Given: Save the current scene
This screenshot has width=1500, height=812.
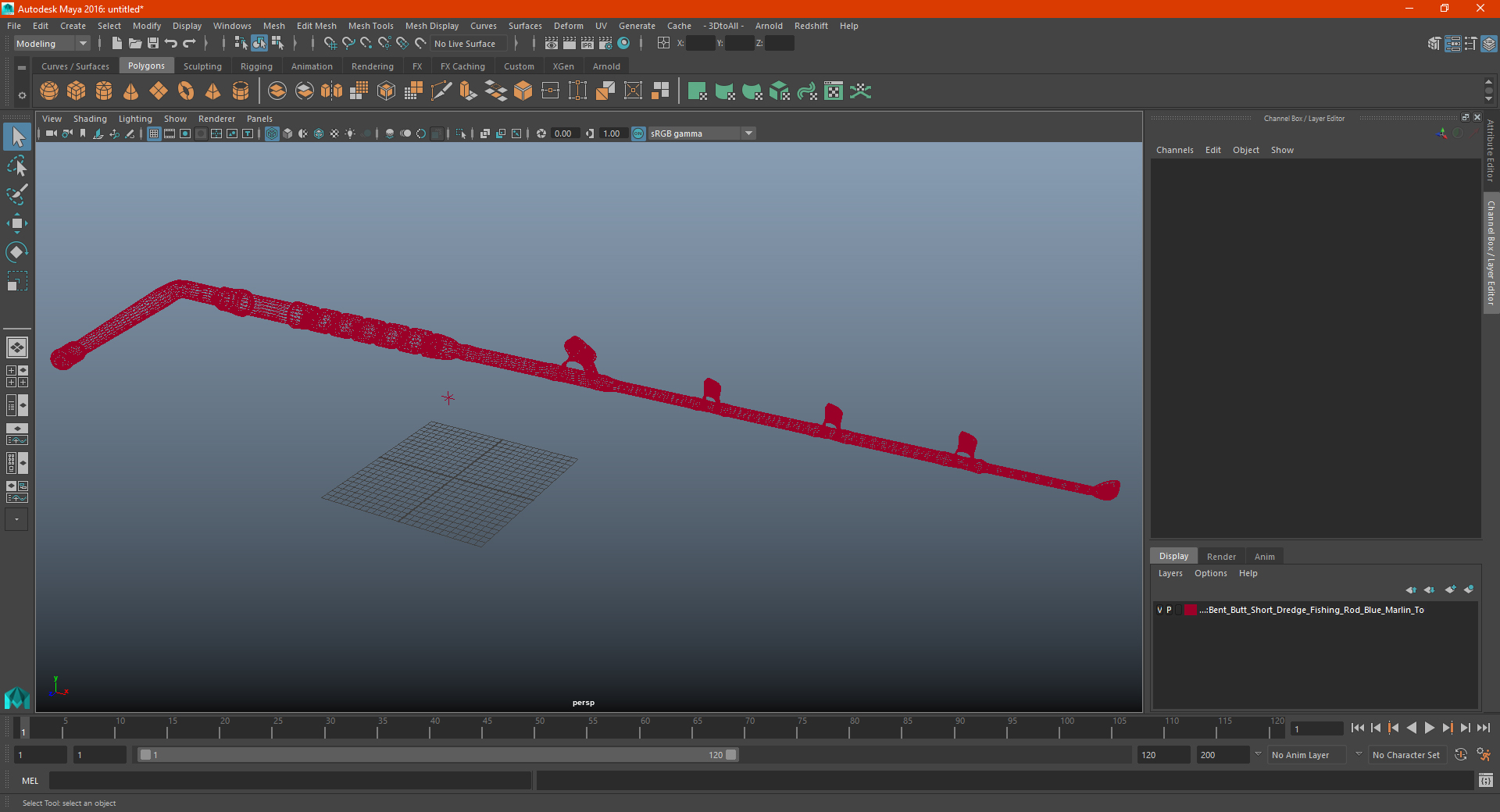Looking at the screenshot, I should (x=153, y=44).
